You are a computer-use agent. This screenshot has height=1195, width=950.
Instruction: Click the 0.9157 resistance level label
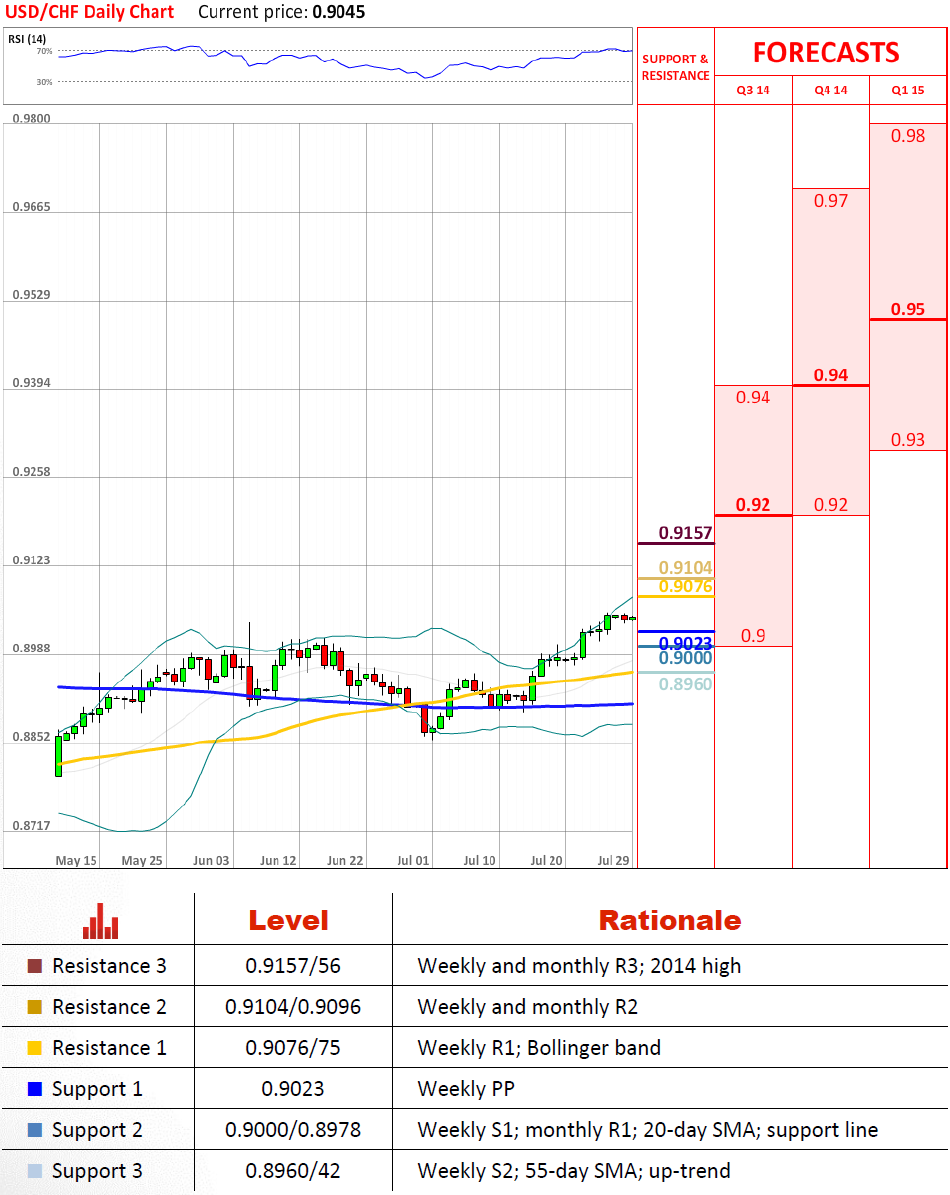(684, 533)
